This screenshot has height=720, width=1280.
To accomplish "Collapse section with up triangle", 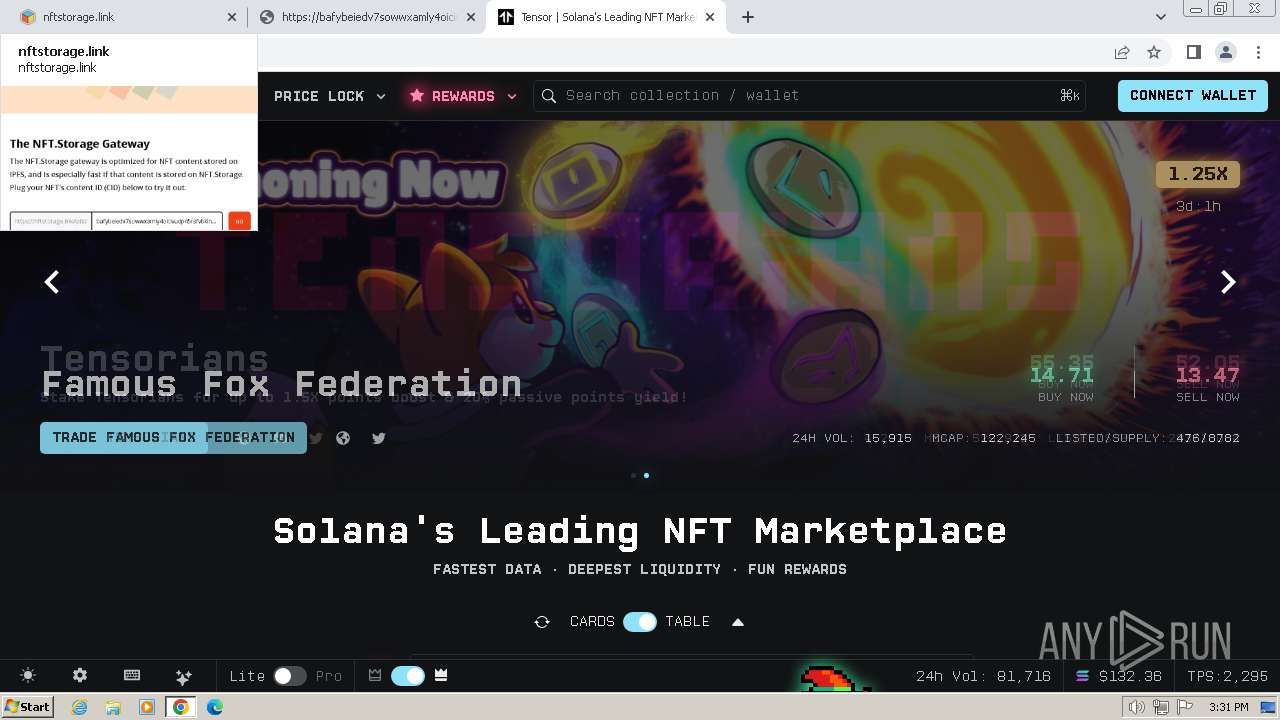I will 738,622.
